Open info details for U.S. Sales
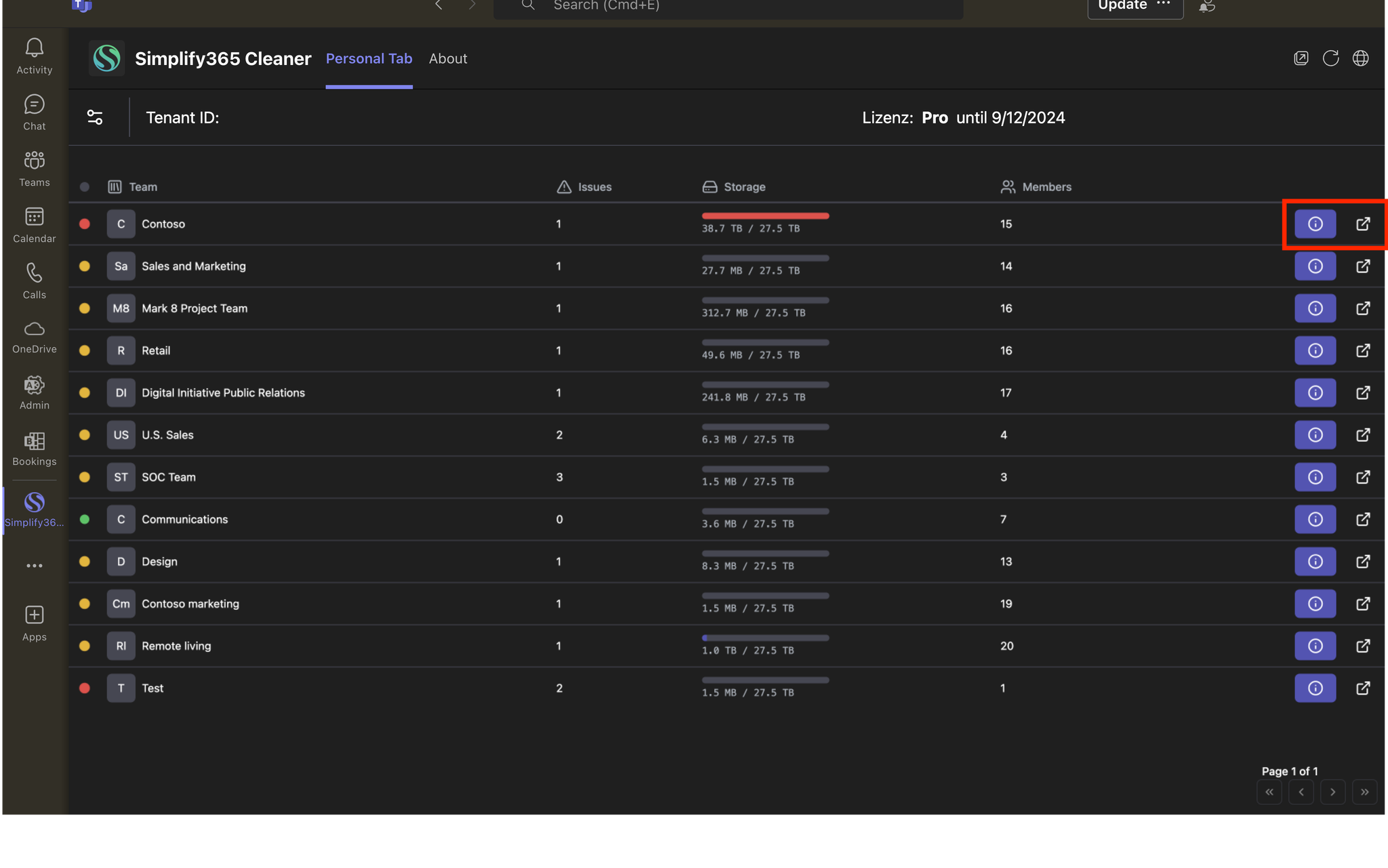 pos(1315,435)
